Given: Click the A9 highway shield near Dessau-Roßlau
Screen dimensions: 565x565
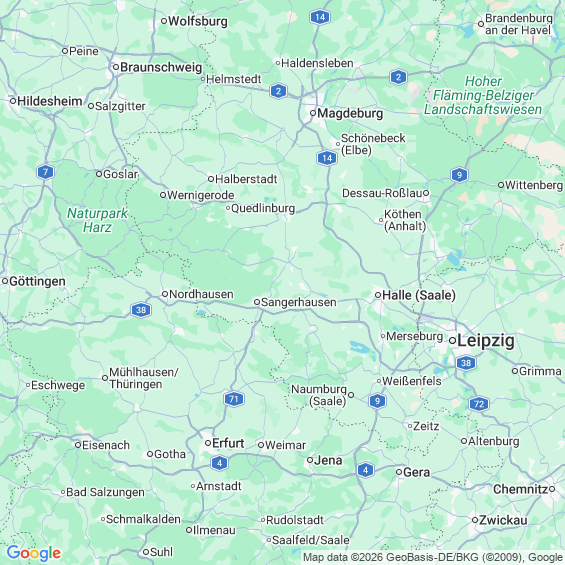Looking at the screenshot, I should [x=459, y=175].
